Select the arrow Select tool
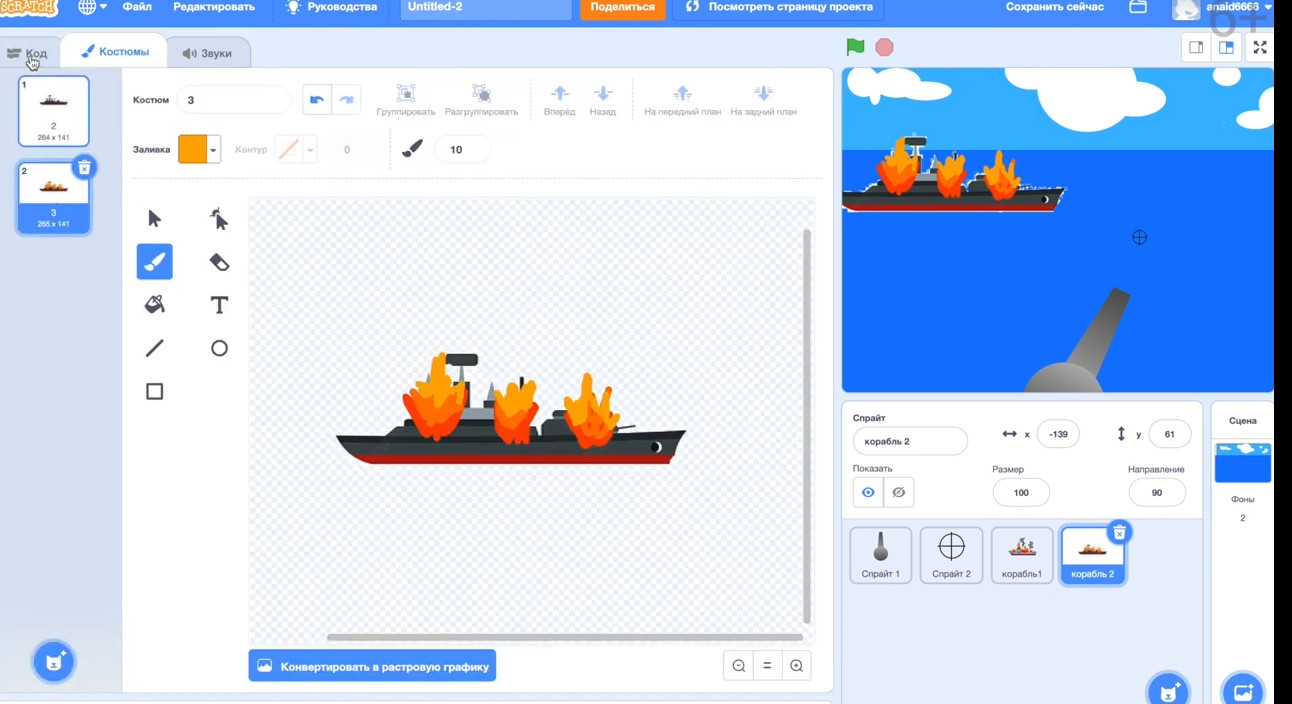 [154, 219]
